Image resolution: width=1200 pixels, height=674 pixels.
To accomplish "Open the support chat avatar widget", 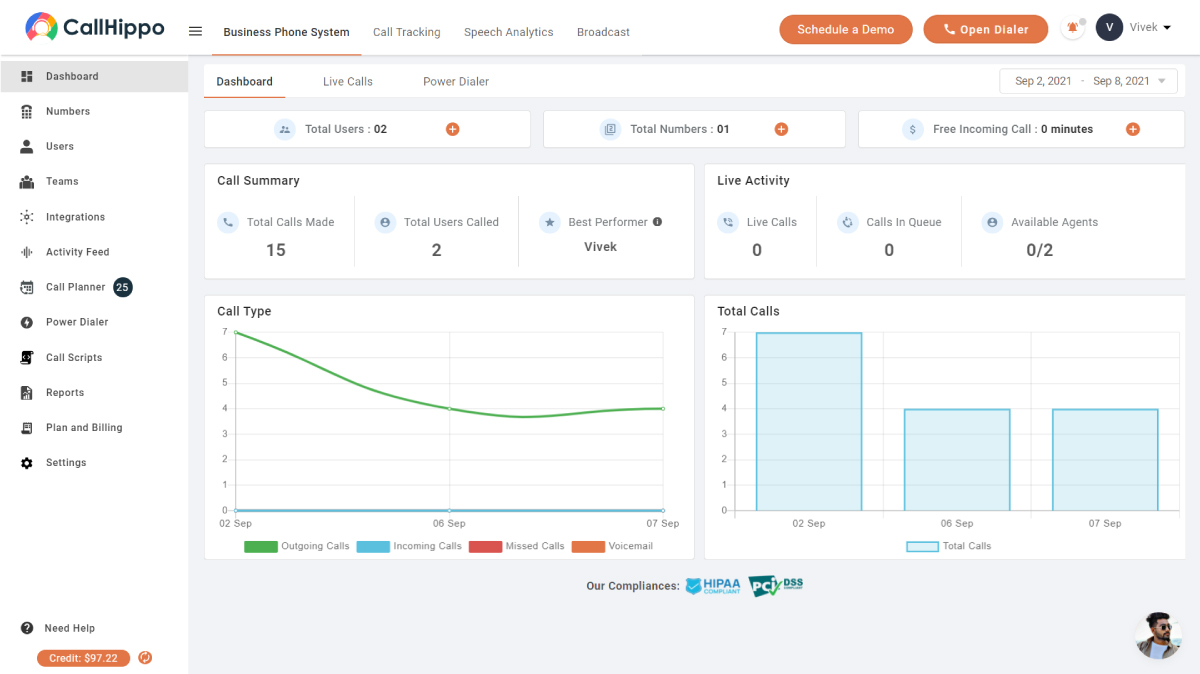I will (x=1159, y=635).
